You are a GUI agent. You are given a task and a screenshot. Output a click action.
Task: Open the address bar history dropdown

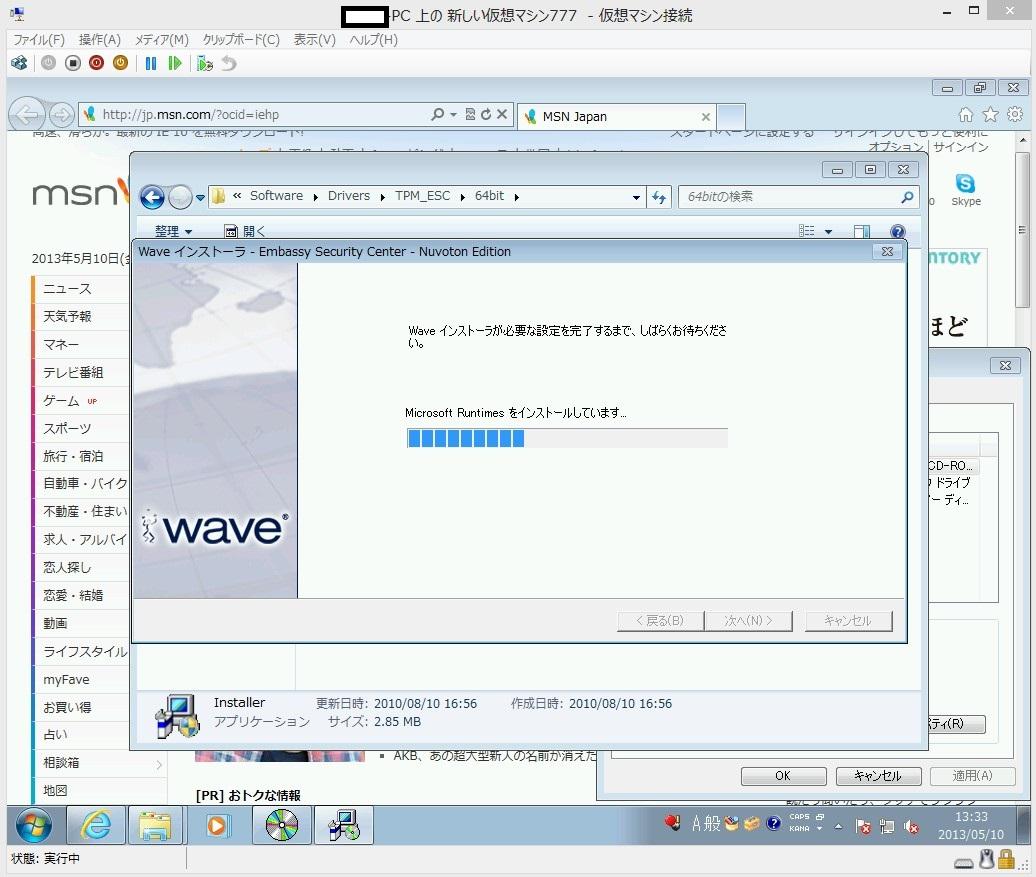coord(636,197)
